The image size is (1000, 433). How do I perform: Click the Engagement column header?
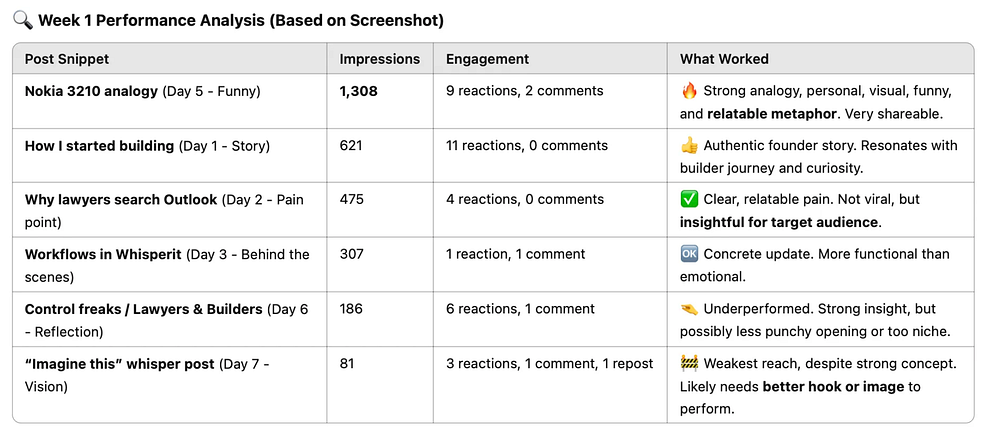487,59
